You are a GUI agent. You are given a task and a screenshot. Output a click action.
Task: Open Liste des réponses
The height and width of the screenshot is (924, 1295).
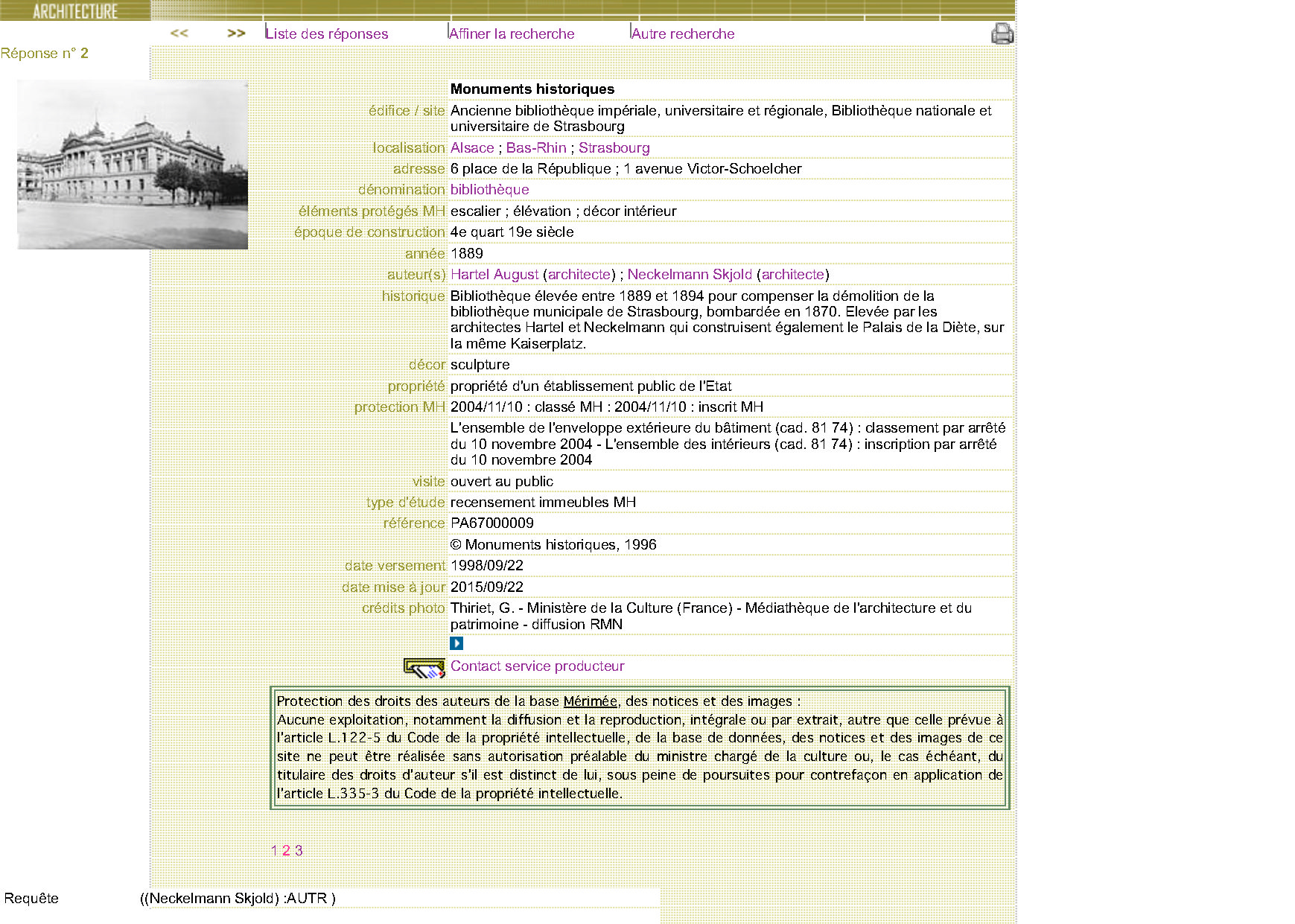pos(327,34)
